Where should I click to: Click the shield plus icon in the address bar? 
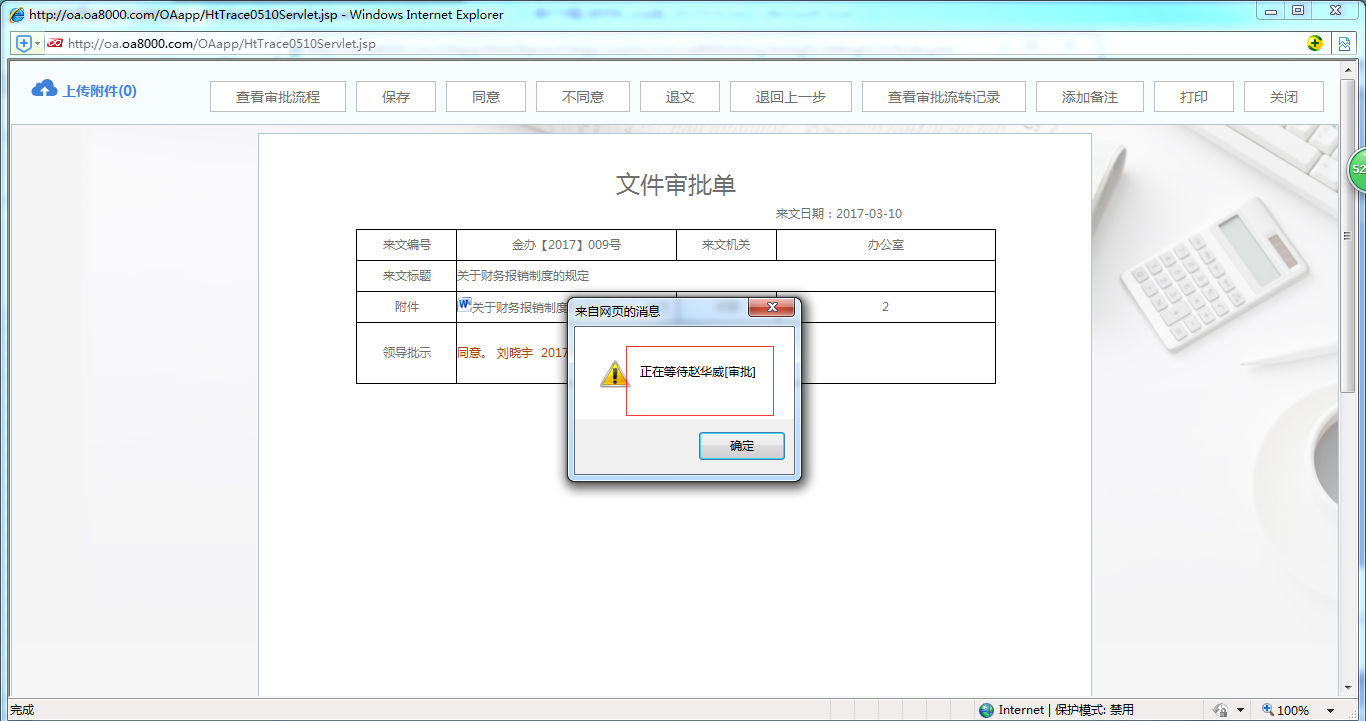click(24, 43)
